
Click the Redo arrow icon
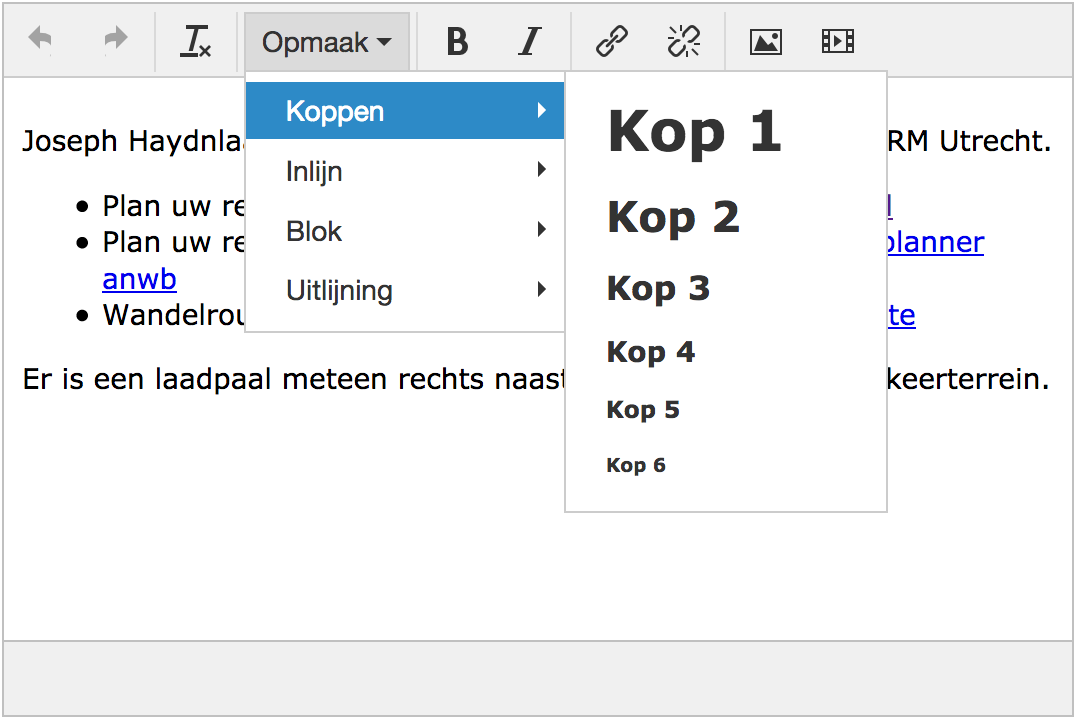[116, 41]
